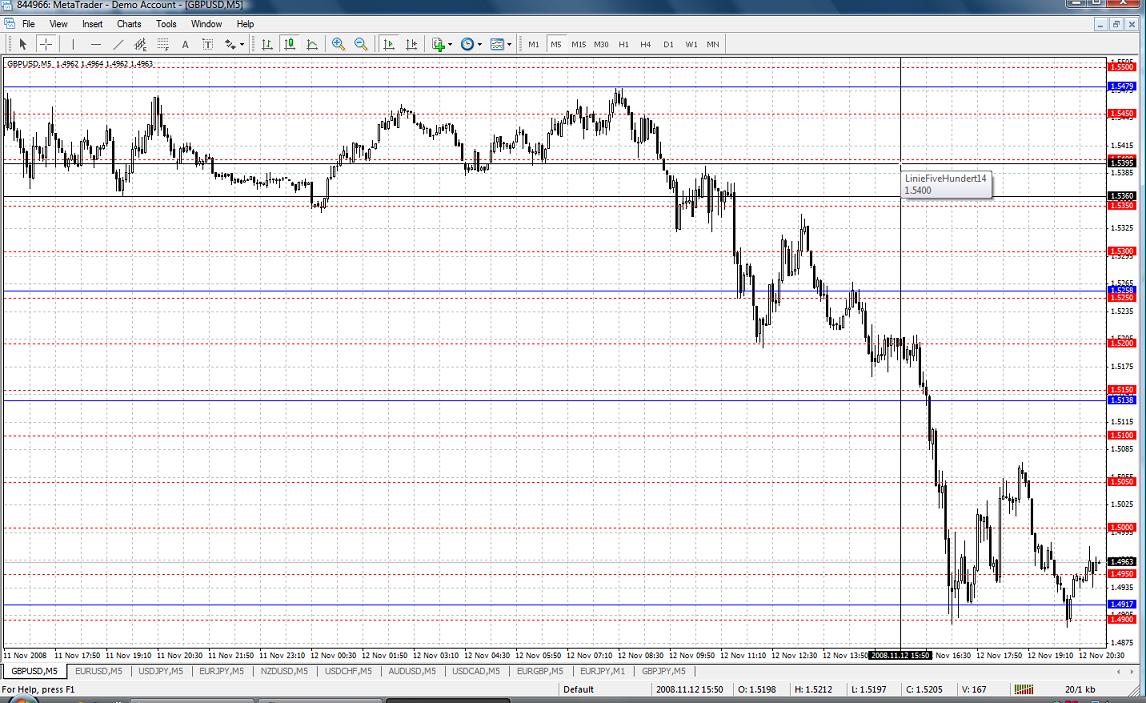Viewport: 1146px width, 703px height.
Task: Select the Draw vertical line tool
Action: pos(73,45)
